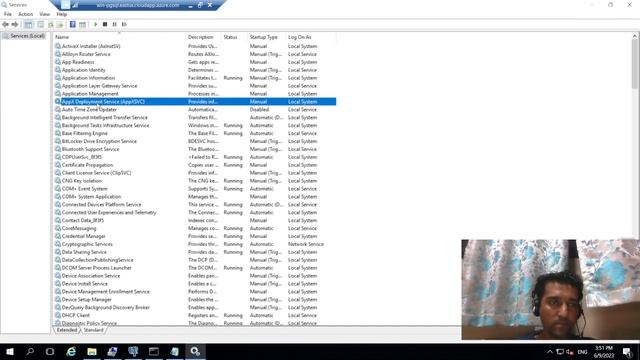
Task: Click the pin icon on the remote connection bar
Action: [66, 5]
